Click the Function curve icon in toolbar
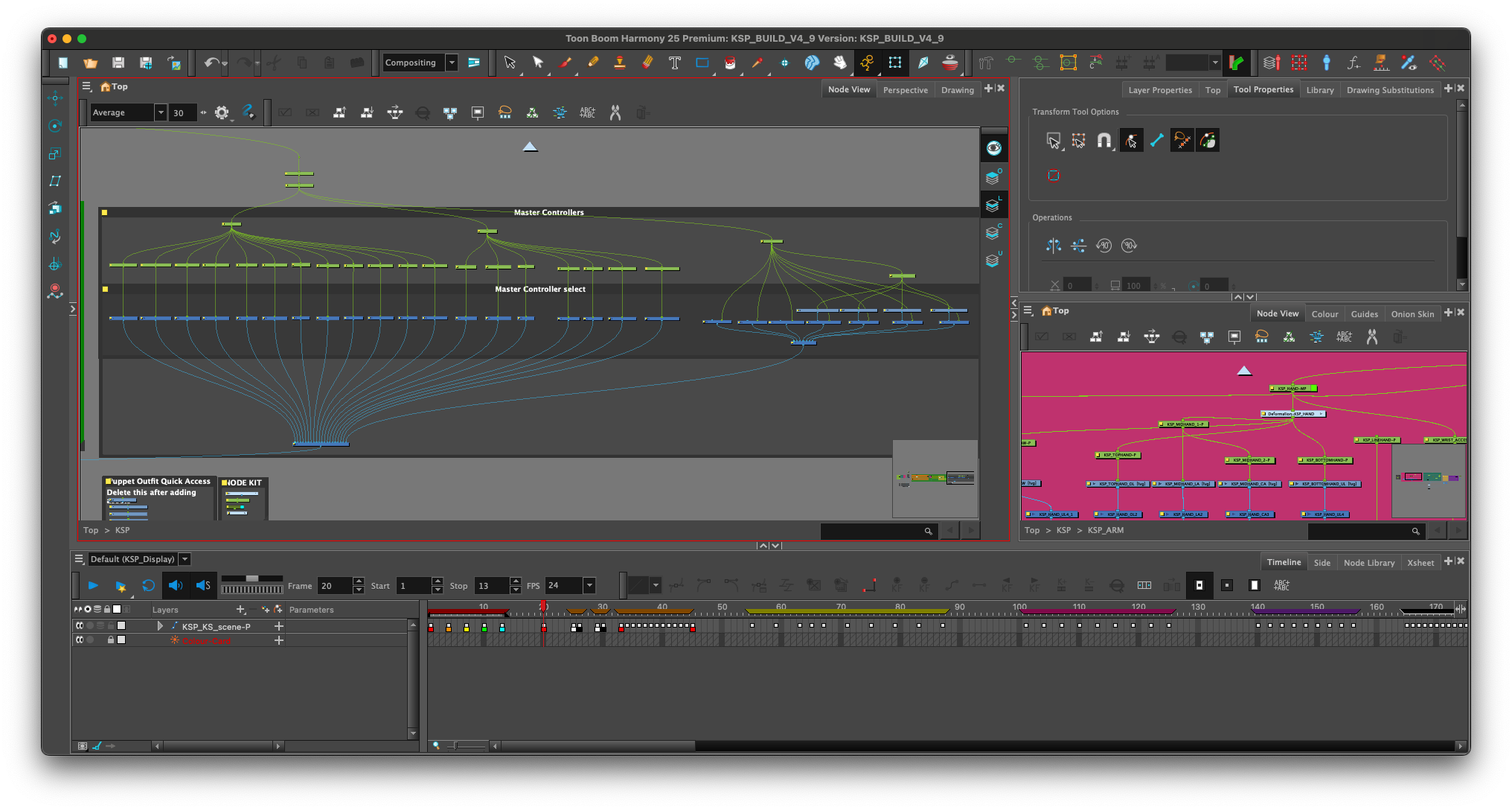The width and height of the screenshot is (1512, 810). point(1354,63)
